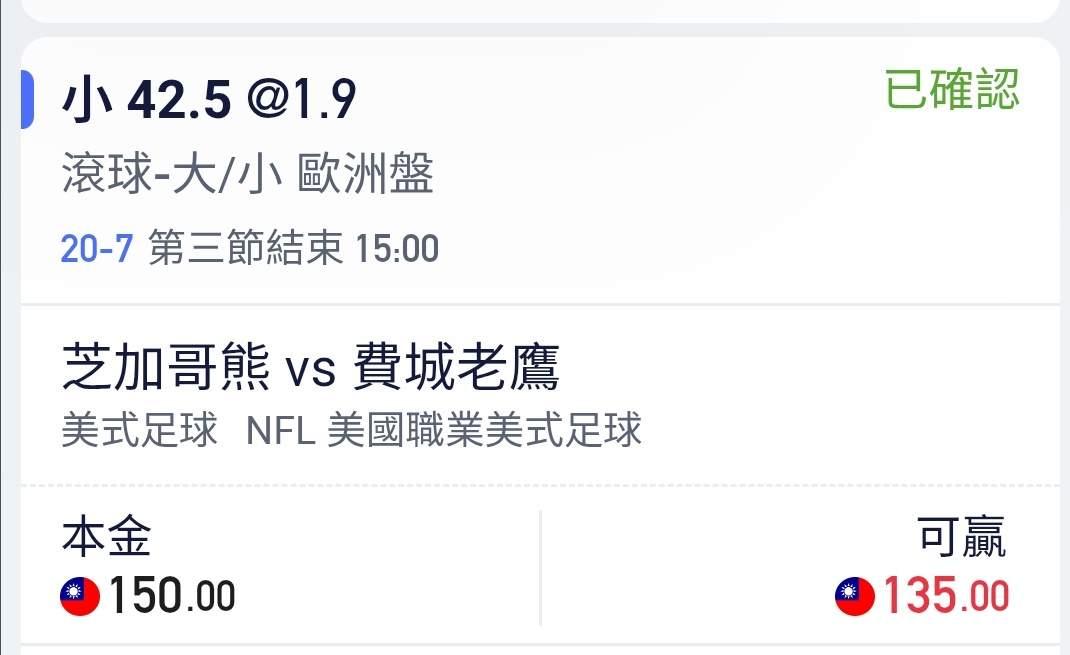Tap the vertical divider between stake and winnings

pos(540,568)
